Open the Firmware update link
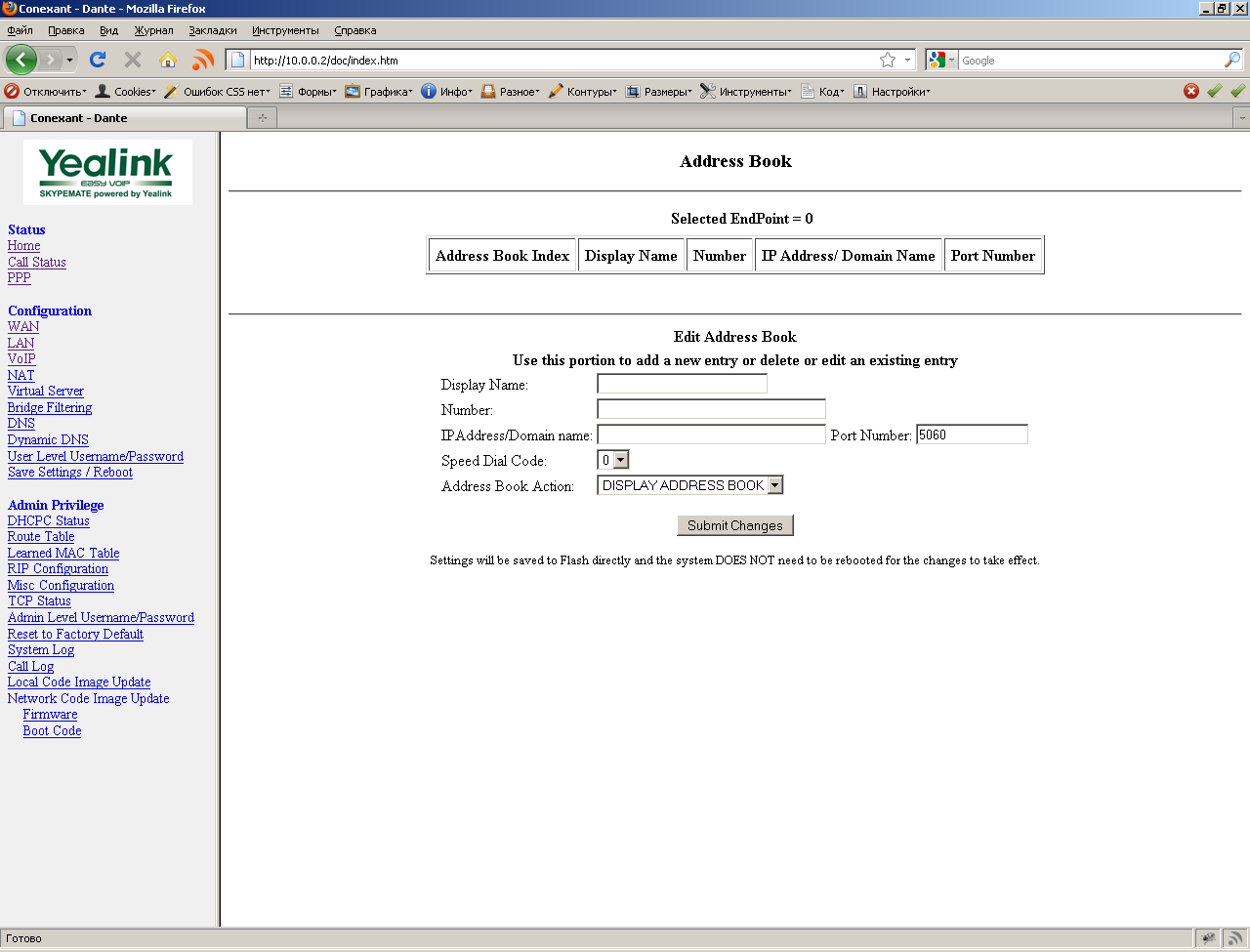 50,714
